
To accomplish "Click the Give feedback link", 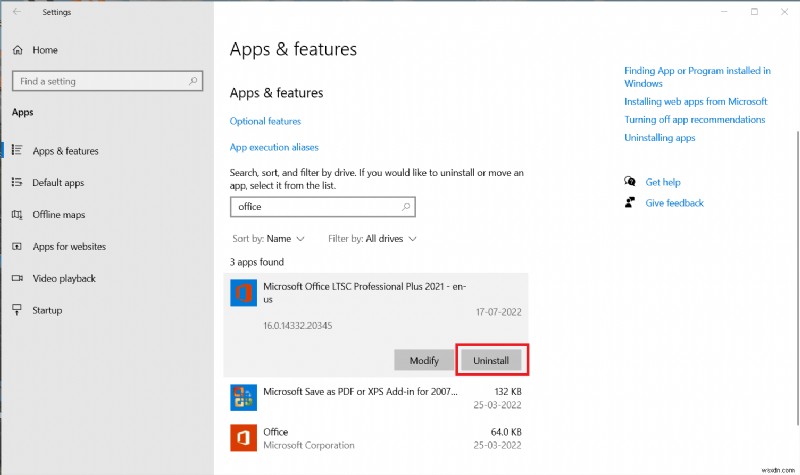I will click(x=674, y=203).
